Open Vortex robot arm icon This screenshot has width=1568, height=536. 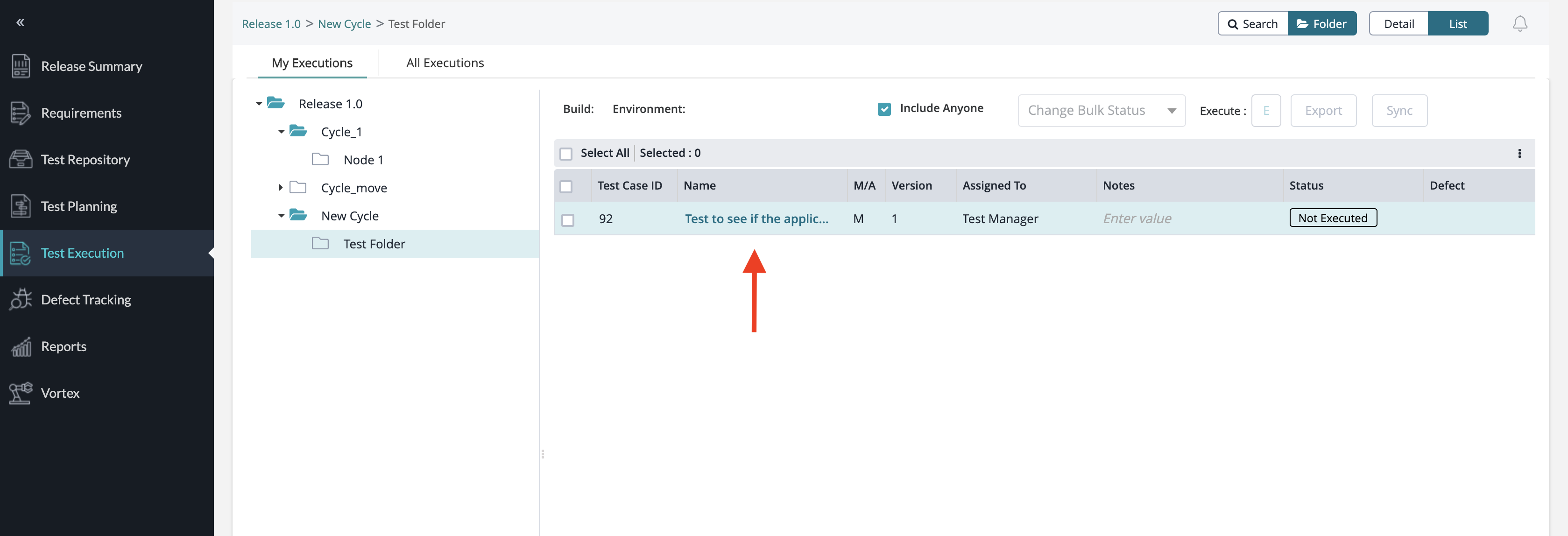pos(21,392)
